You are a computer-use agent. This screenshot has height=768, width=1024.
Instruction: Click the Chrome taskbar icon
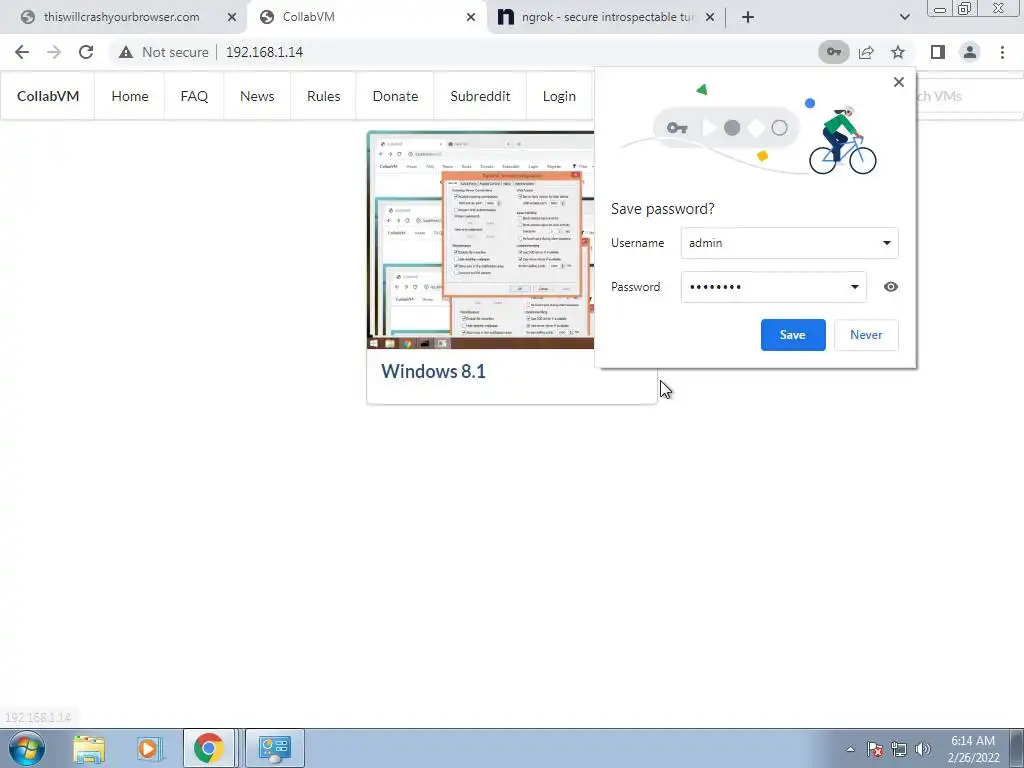pos(208,748)
